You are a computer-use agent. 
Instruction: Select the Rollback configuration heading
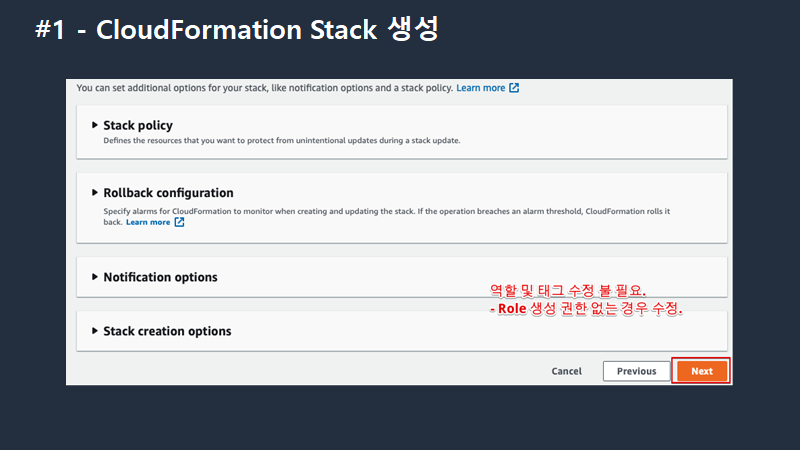pos(168,192)
